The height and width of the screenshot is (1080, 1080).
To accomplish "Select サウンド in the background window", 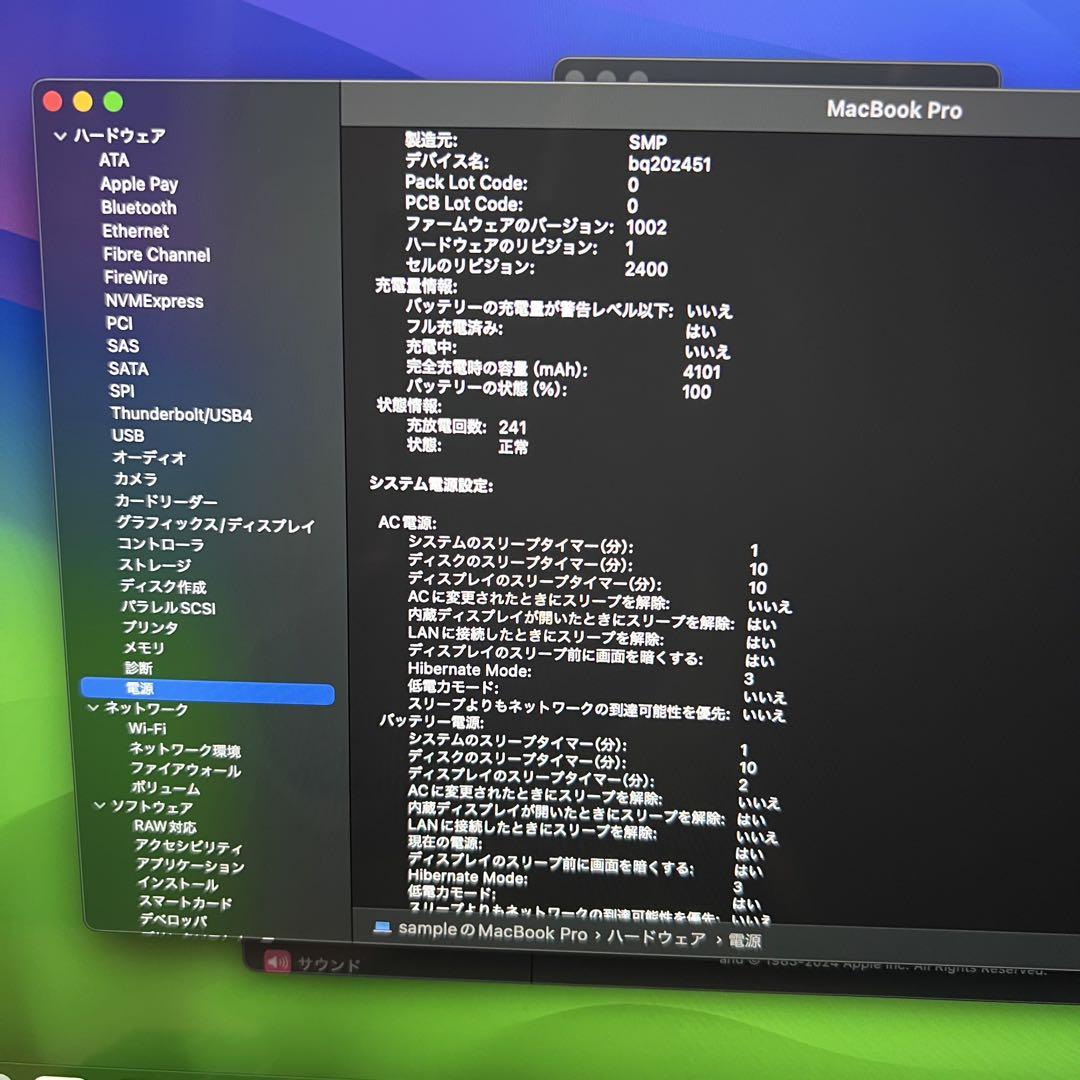I will click(329, 964).
